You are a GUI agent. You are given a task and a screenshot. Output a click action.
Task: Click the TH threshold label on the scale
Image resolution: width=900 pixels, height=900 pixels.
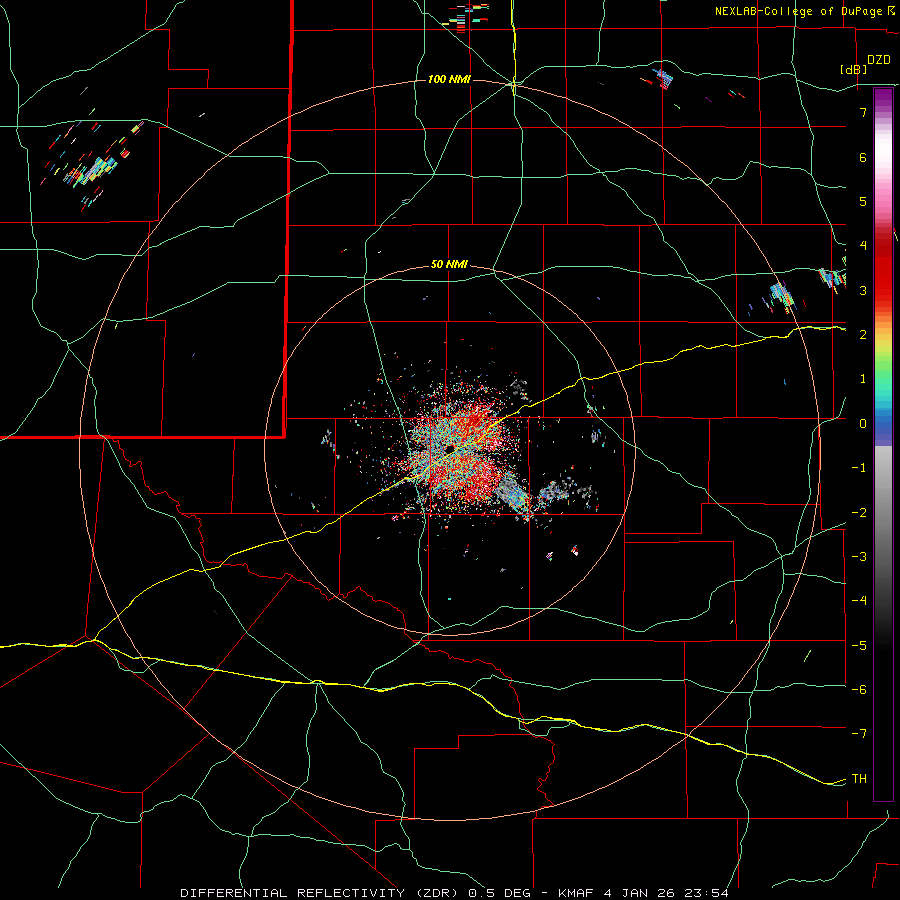[x=859, y=778]
